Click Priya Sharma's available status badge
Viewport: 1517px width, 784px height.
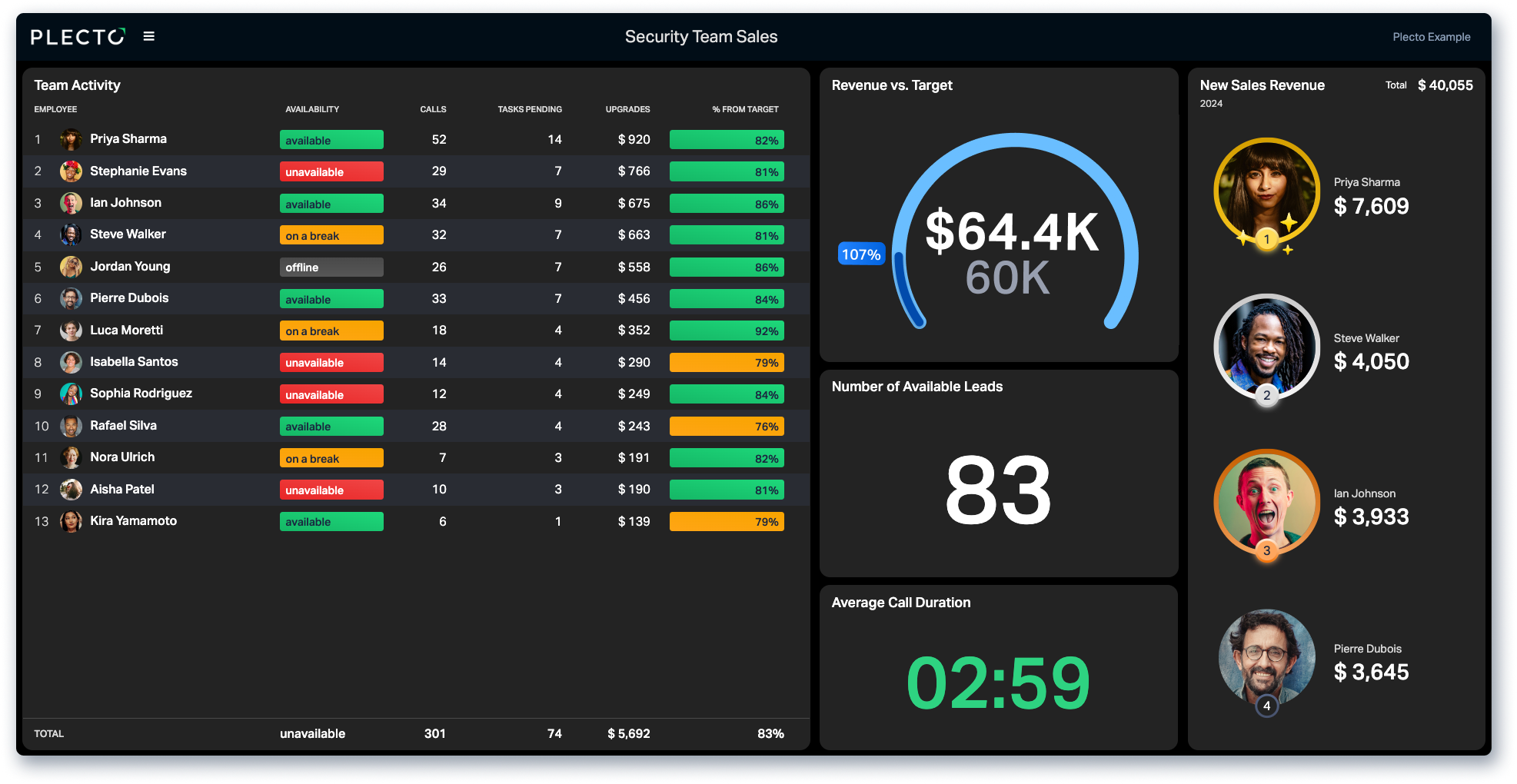click(x=331, y=140)
